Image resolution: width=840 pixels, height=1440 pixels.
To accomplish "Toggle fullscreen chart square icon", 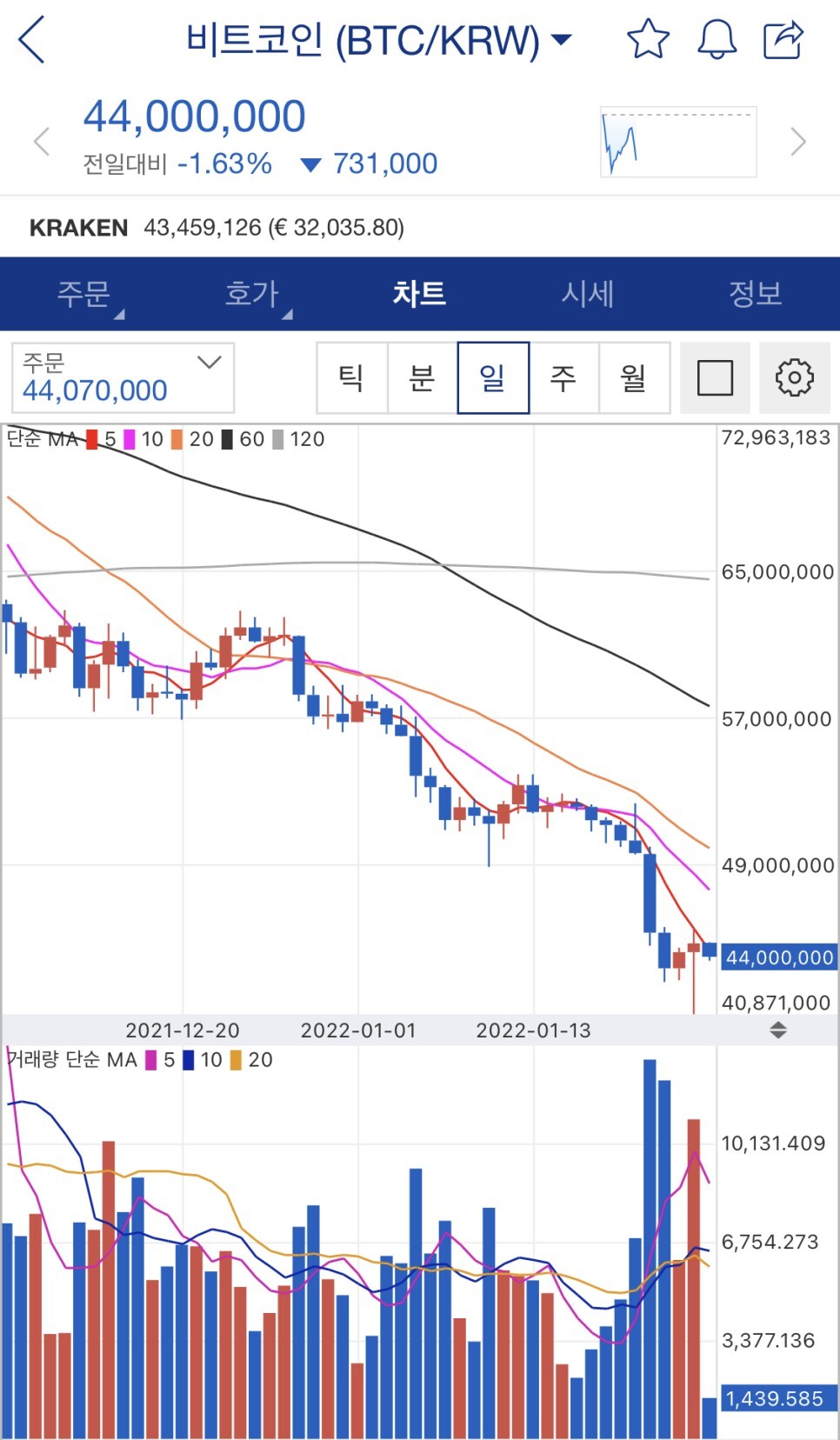I will 715,377.
